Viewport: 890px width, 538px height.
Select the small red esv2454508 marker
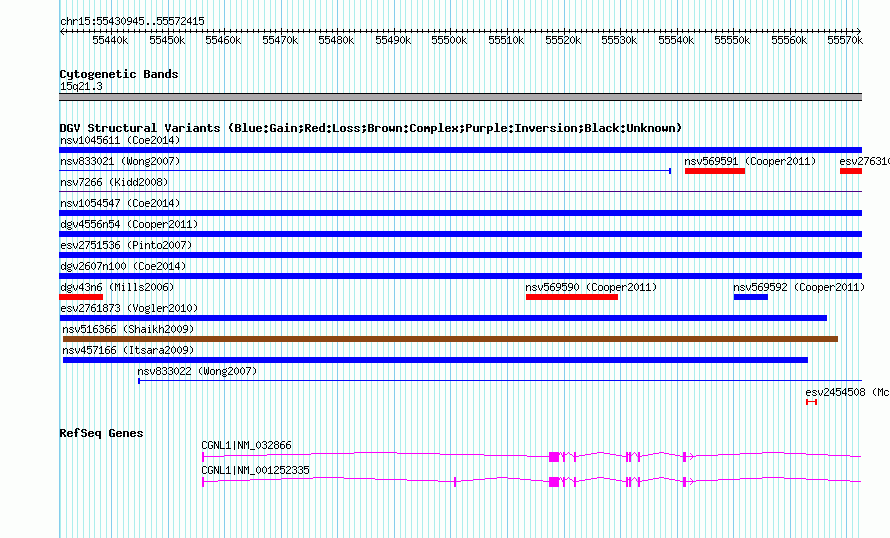812,402
